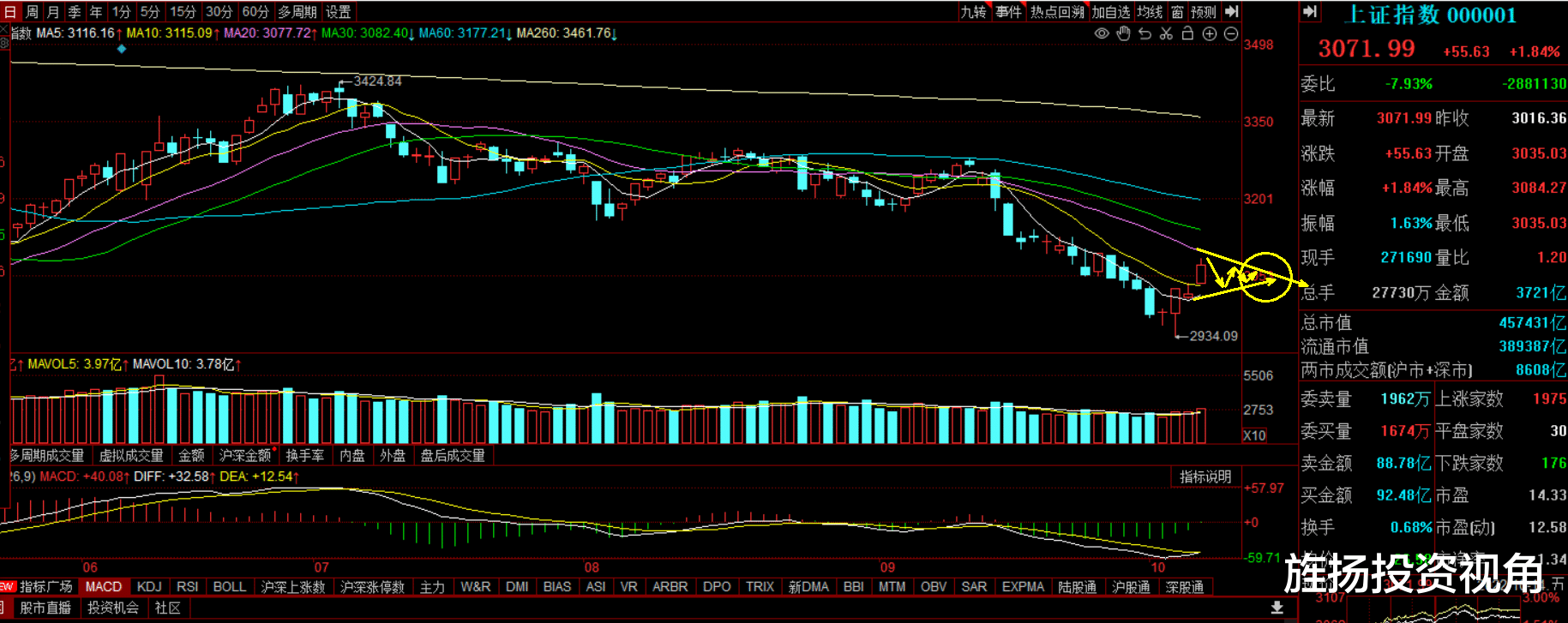Select 陆股通 indicator tab
1568x623 pixels.
tap(1078, 587)
